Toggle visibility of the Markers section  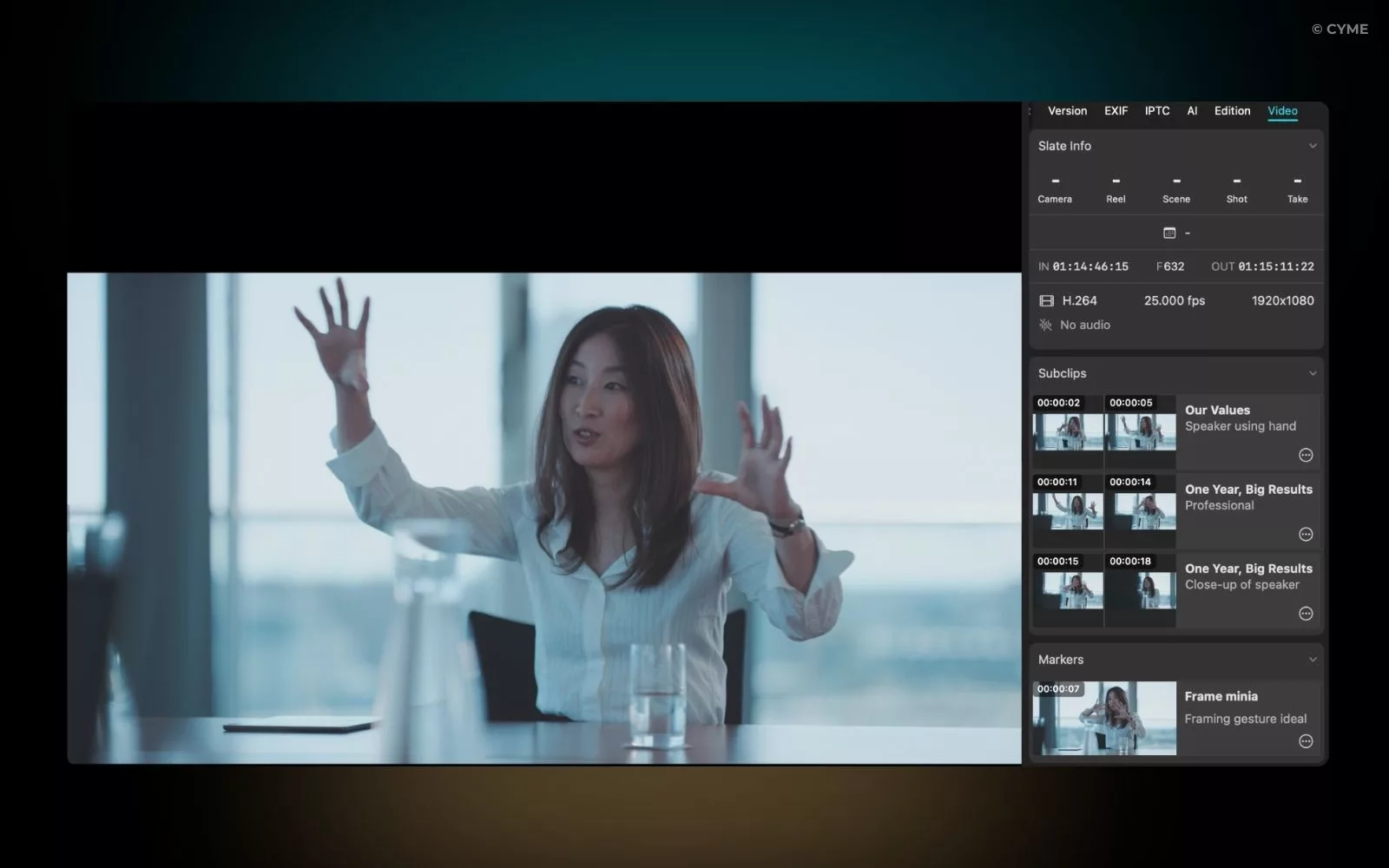[1313, 660]
